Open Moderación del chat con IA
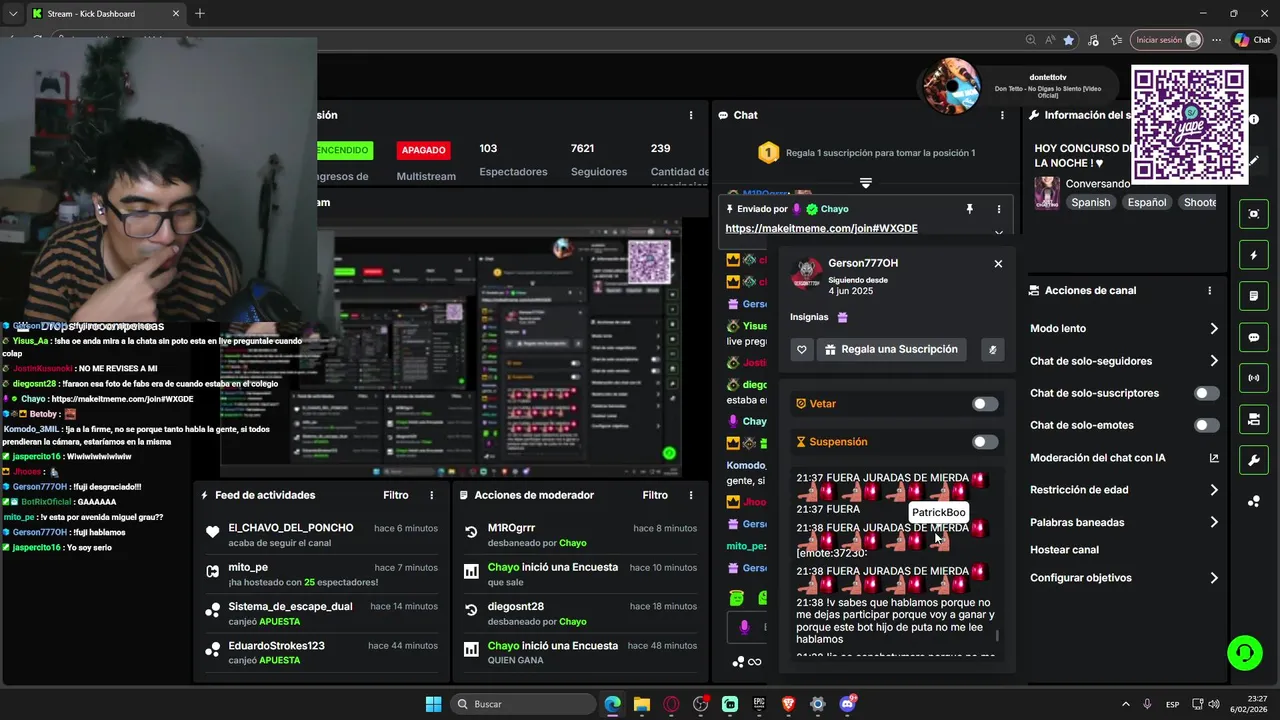This screenshot has width=1280, height=720. coord(1125,458)
